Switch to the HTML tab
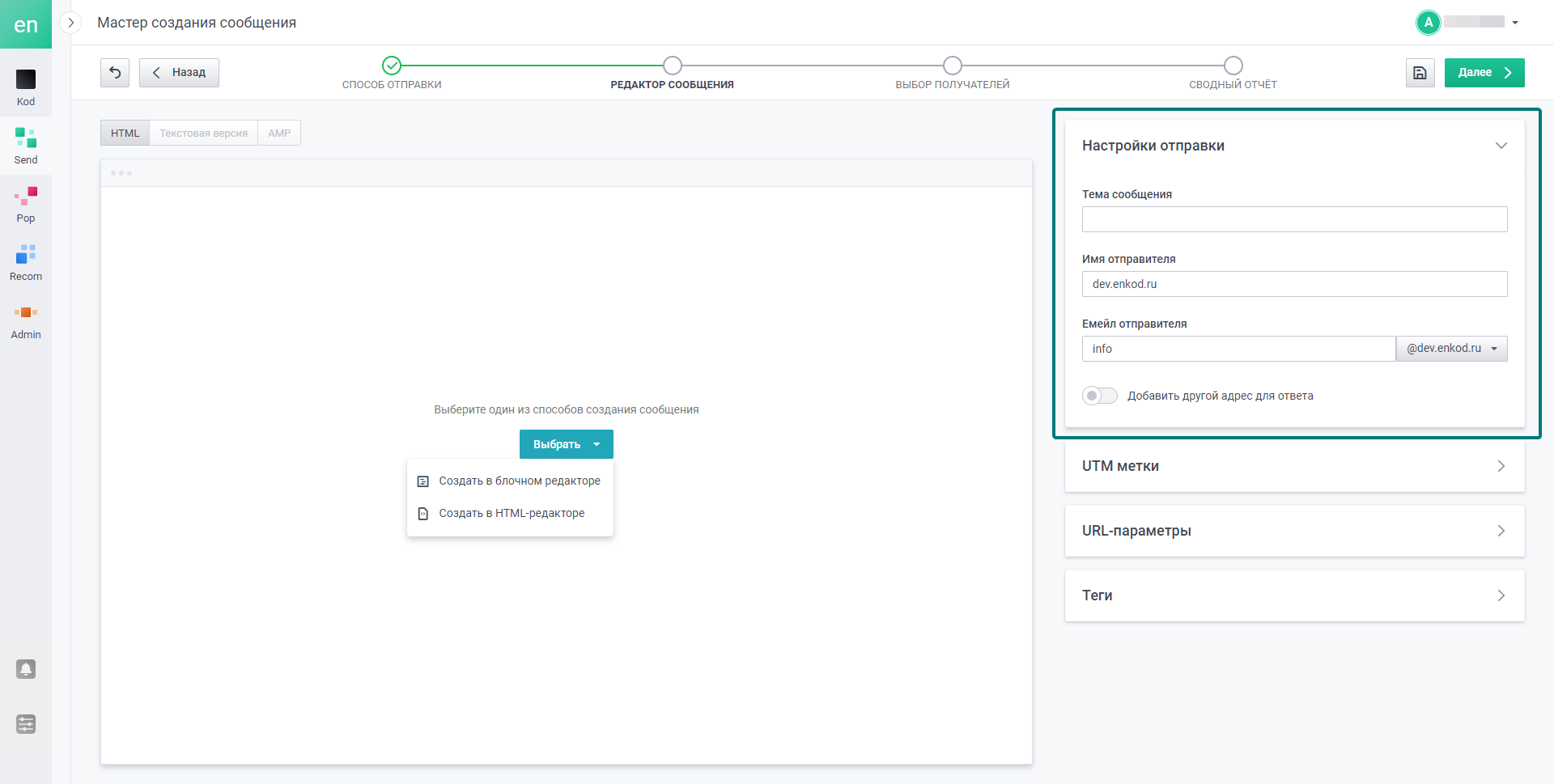The height and width of the screenshot is (784, 1554). [x=125, y=133]
